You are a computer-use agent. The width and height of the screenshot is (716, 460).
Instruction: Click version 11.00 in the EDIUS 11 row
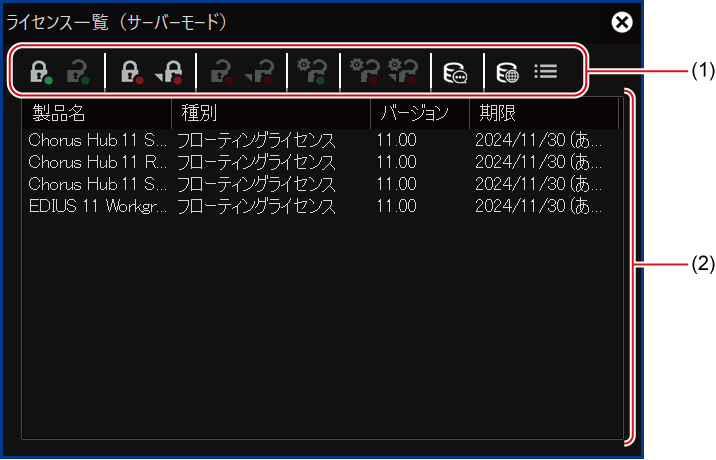click(x=396, y=206)
